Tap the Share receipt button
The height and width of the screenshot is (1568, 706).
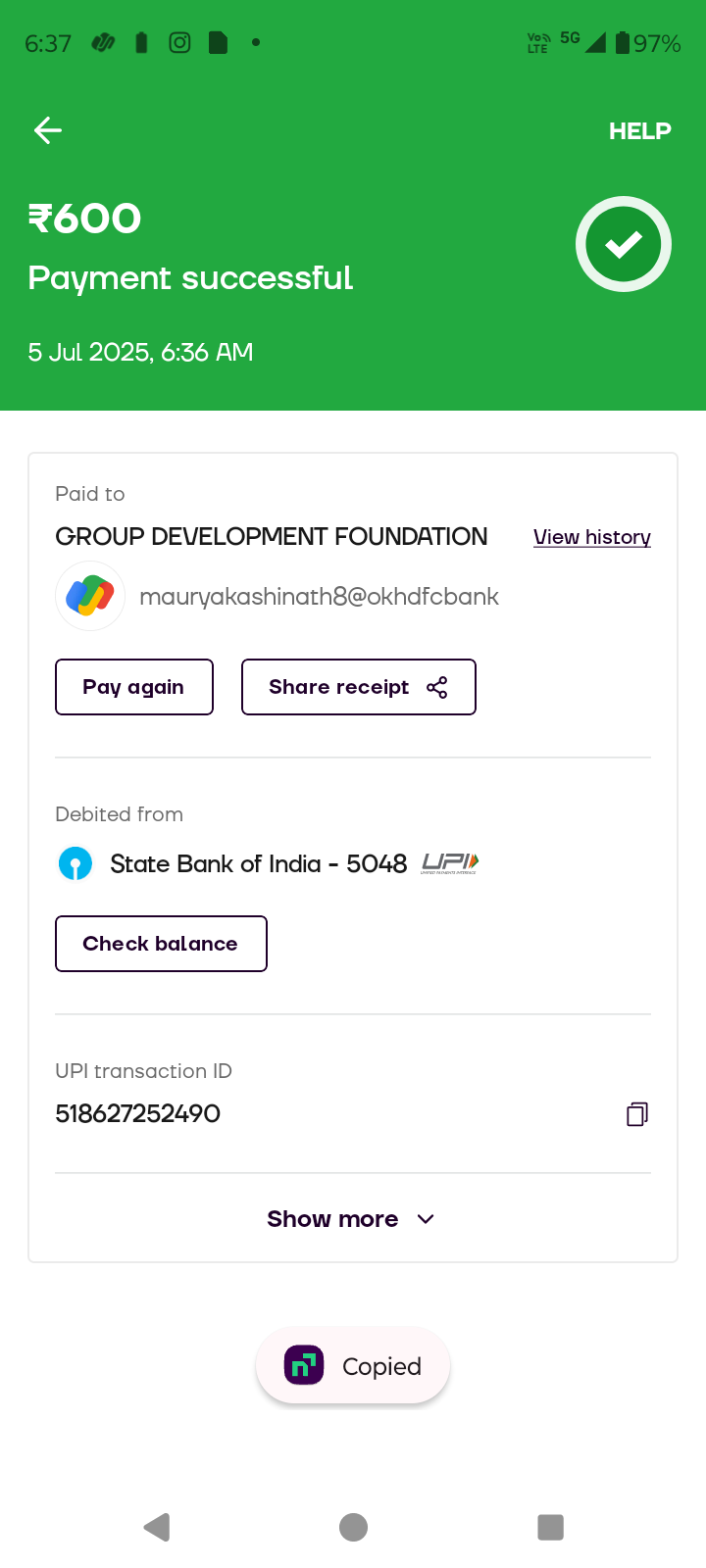coord(358,687)
